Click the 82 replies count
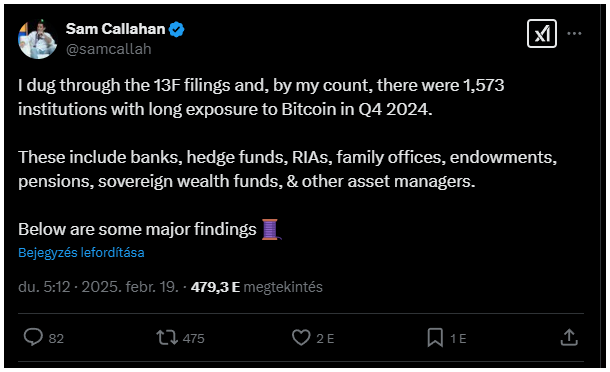Image resolution: width=610 pixels, height=372 pixels. pos(56,339)
